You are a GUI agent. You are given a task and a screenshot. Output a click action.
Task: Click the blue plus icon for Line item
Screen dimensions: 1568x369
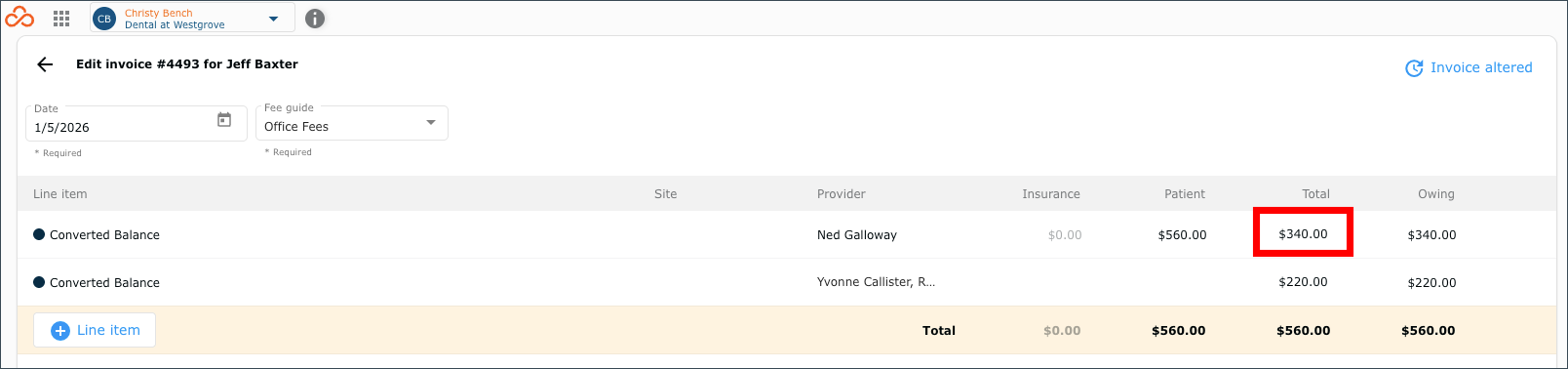coord(60,331)
